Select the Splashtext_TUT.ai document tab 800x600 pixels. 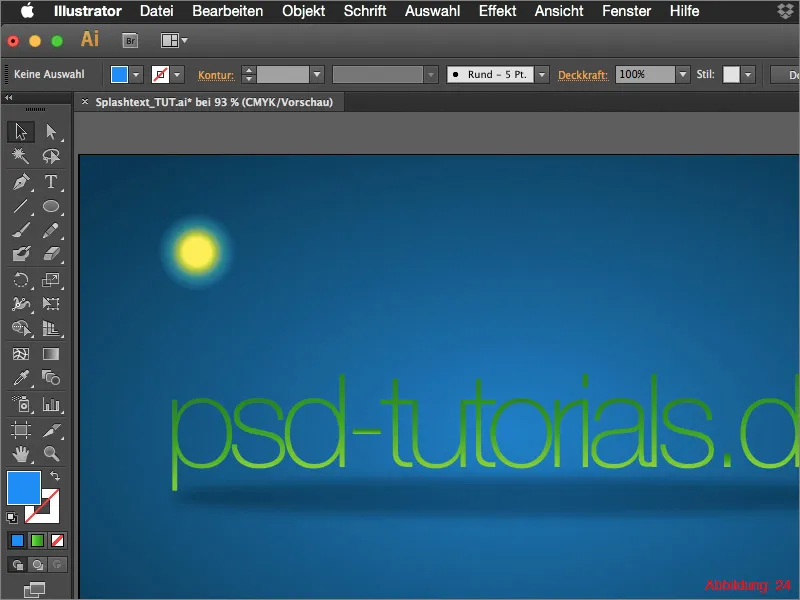click(214, 102)
